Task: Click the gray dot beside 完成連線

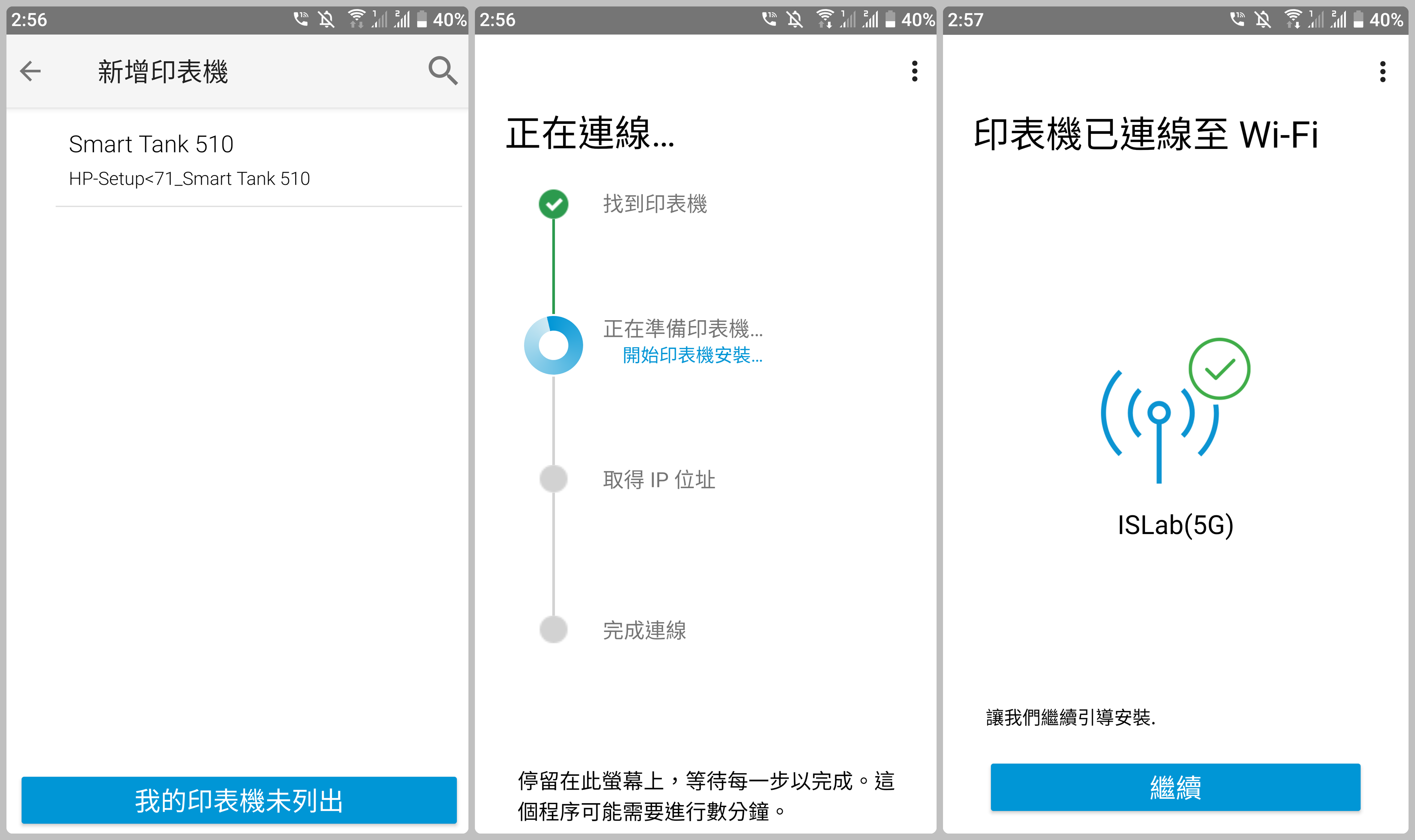Action: pyautogui.click(x=553, y=629)
